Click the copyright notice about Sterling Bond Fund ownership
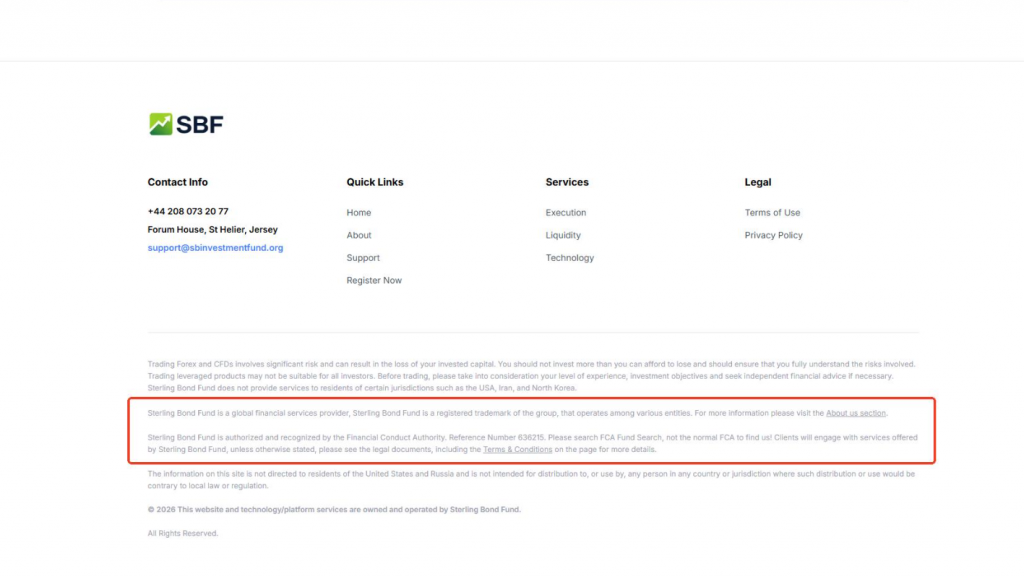 pyautogui.click(x=334, y=510)
